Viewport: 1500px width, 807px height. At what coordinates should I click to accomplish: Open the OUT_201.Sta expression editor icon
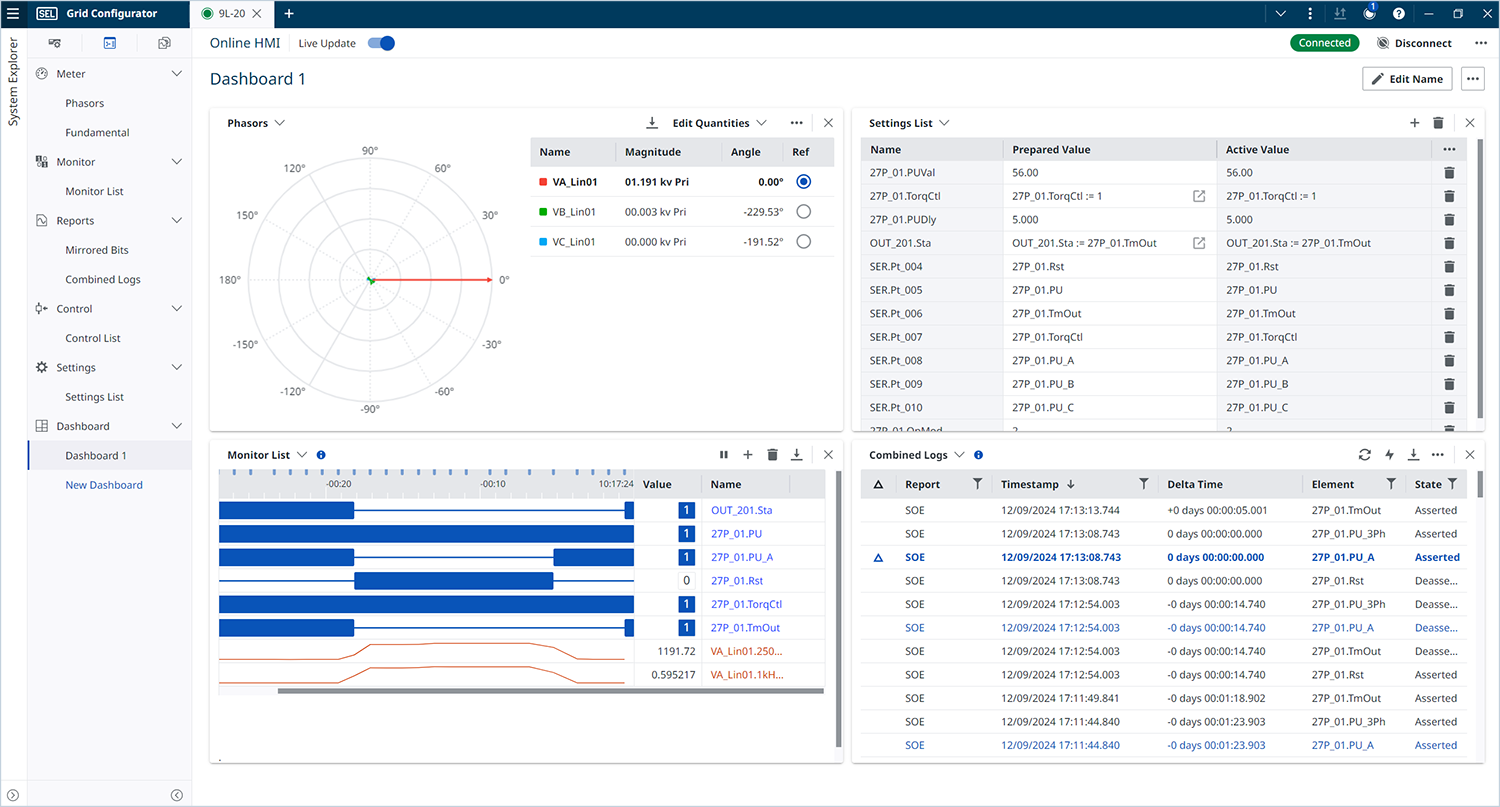click(1199, 243)
